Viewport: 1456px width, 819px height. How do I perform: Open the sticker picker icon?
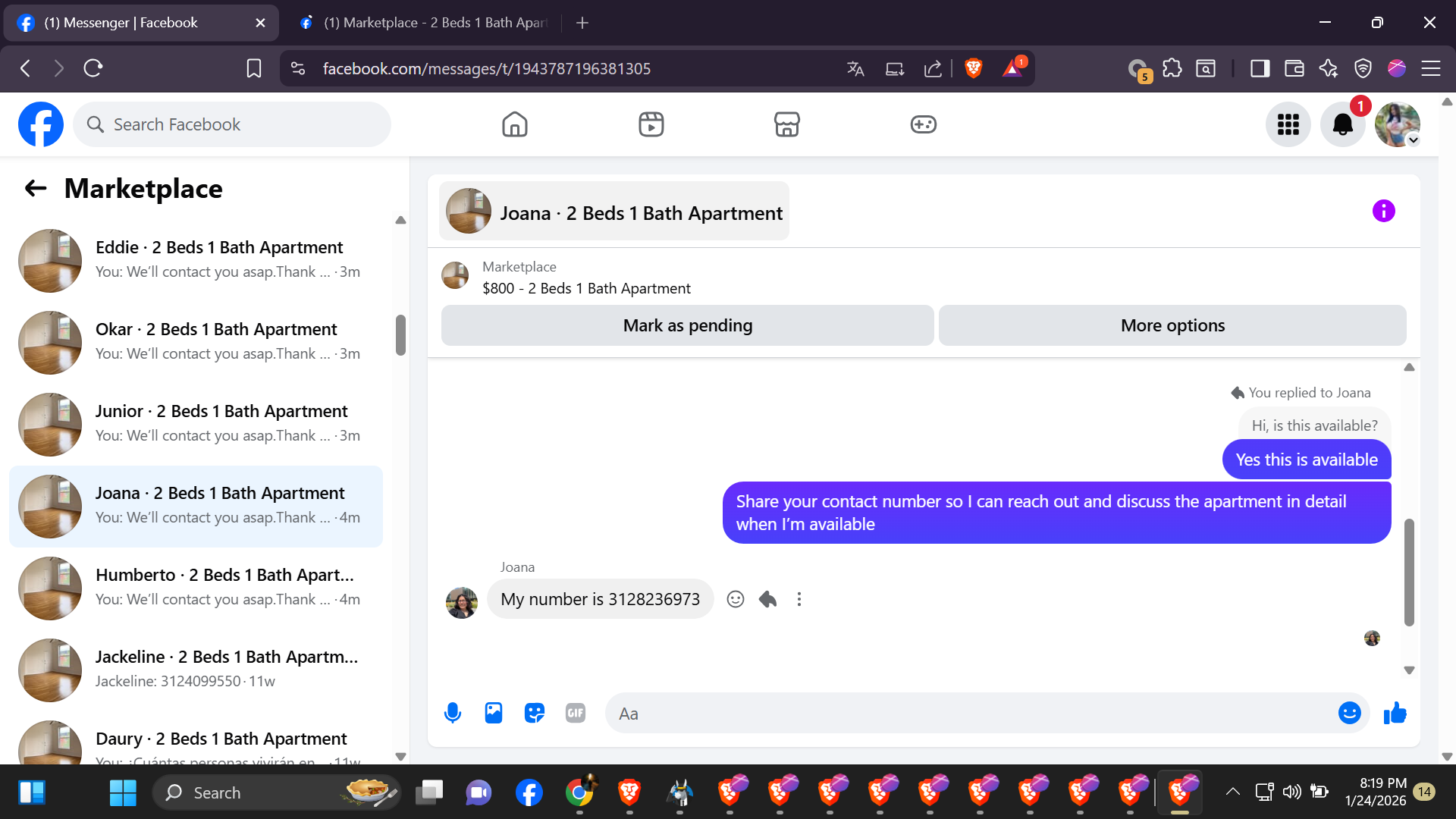point(535,713)
